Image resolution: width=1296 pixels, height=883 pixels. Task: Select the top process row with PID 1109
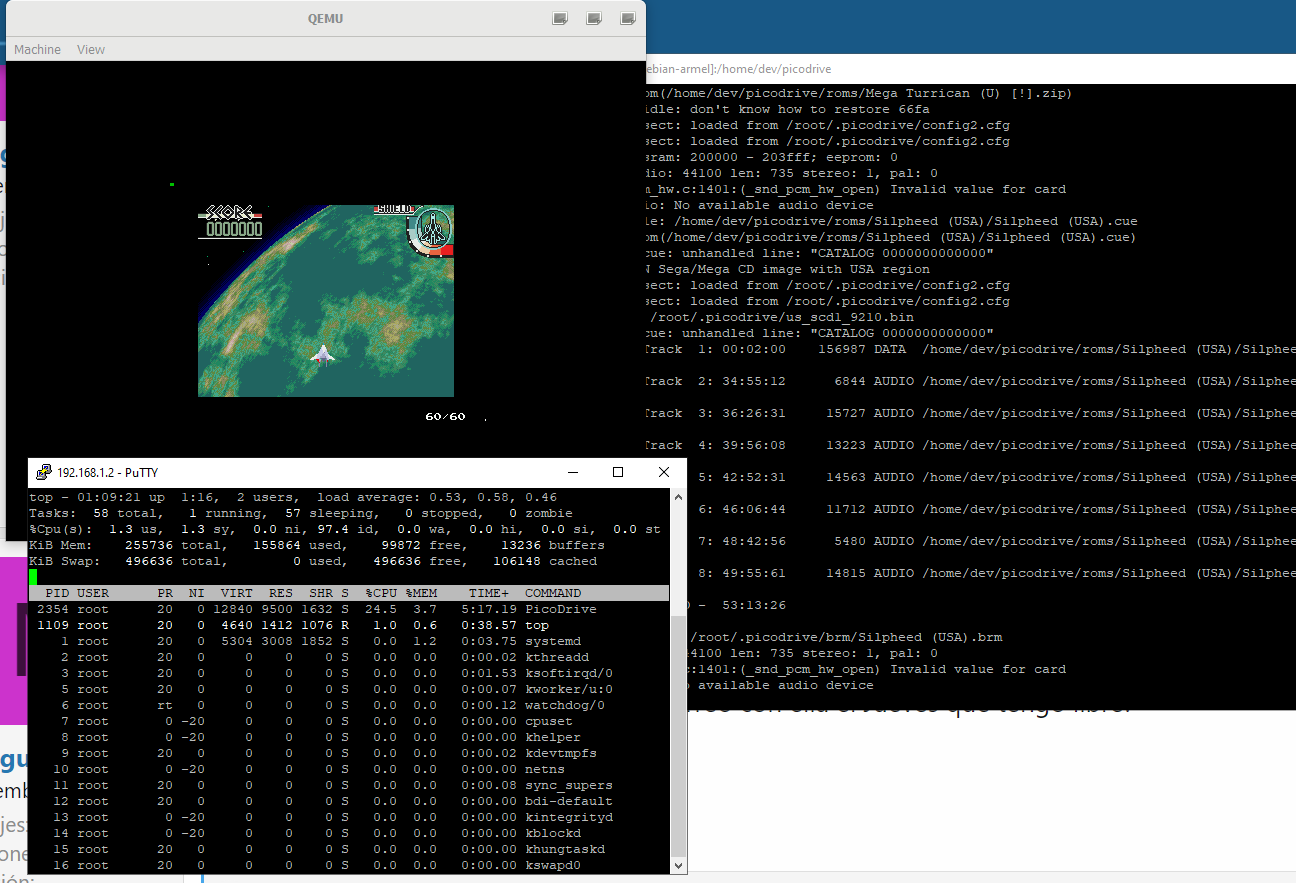[x=348, y=625]
